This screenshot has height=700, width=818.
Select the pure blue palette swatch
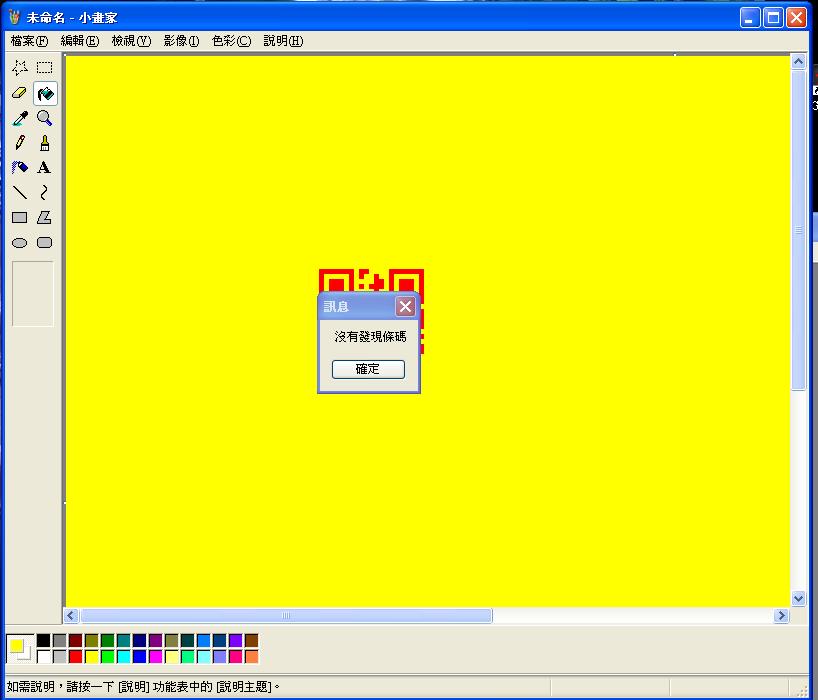140,657
